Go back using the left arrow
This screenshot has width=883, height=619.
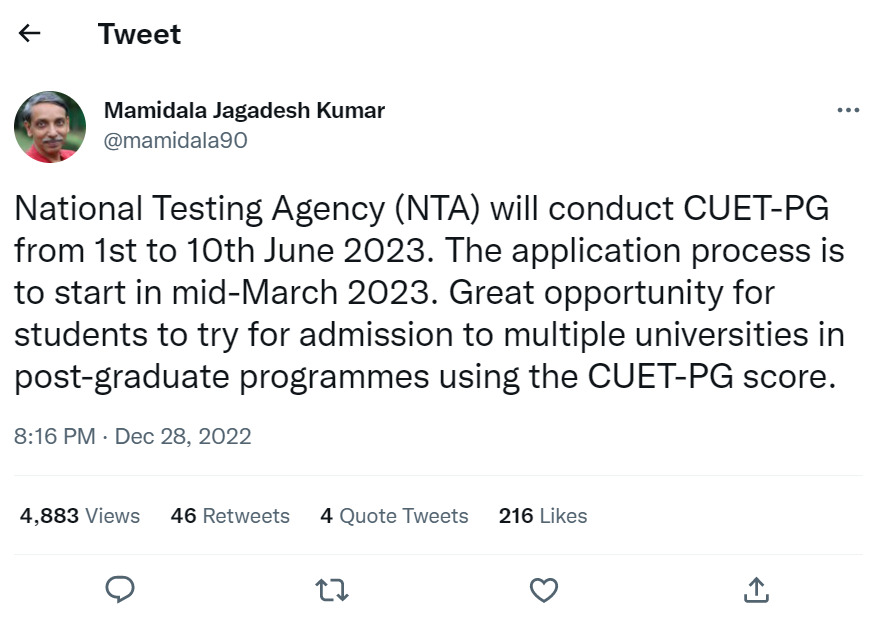pos(30,34)
